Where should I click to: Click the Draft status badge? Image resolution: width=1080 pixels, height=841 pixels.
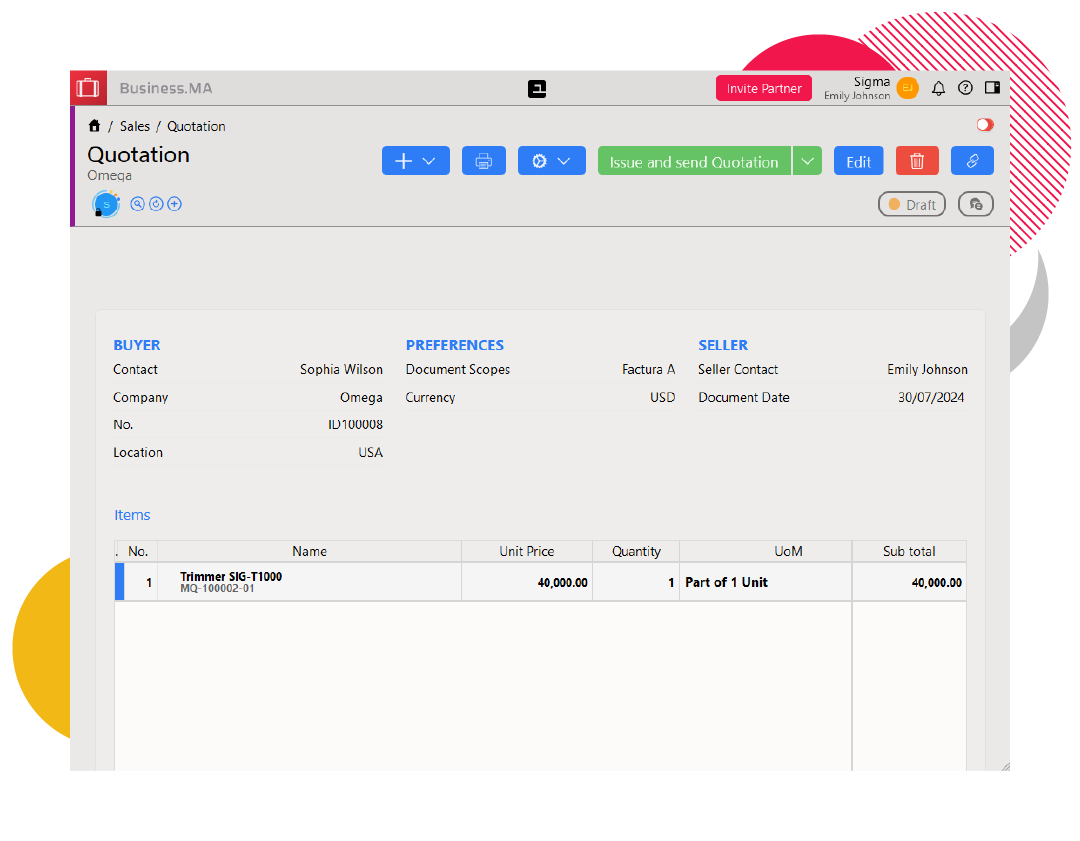[911, 204]
